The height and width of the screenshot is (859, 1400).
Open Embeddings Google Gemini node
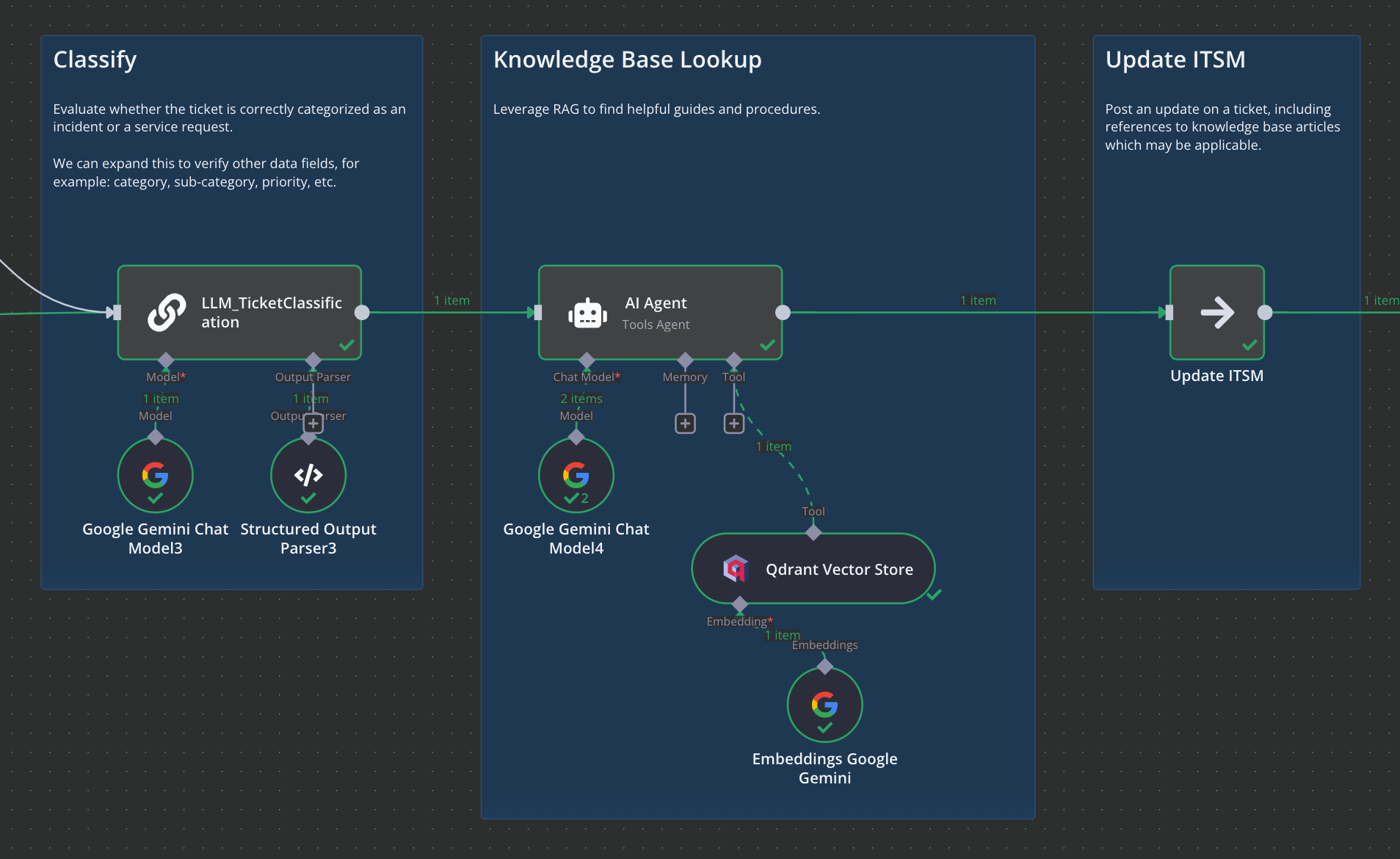point(825,705)
